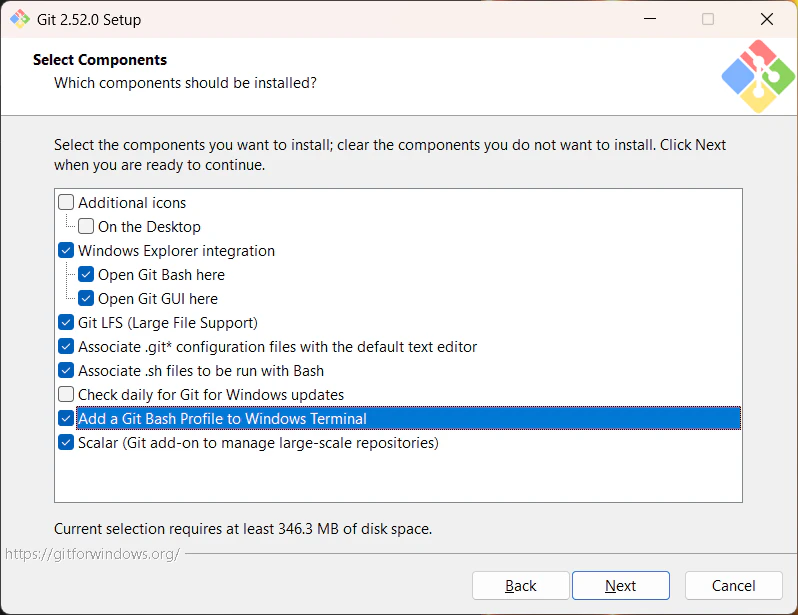The width and height of the screenshot is (798, 615).
Task: Cancel the Git setup
Action: [733, 585]
